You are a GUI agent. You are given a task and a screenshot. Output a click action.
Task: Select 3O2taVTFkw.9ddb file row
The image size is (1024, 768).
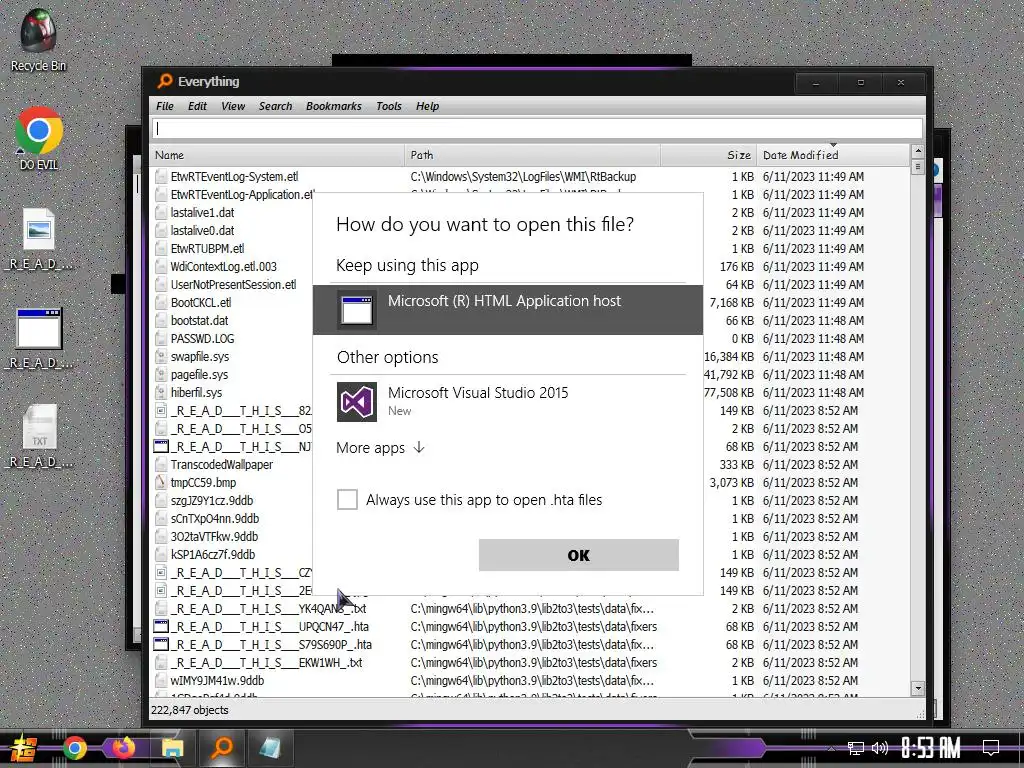530,537
